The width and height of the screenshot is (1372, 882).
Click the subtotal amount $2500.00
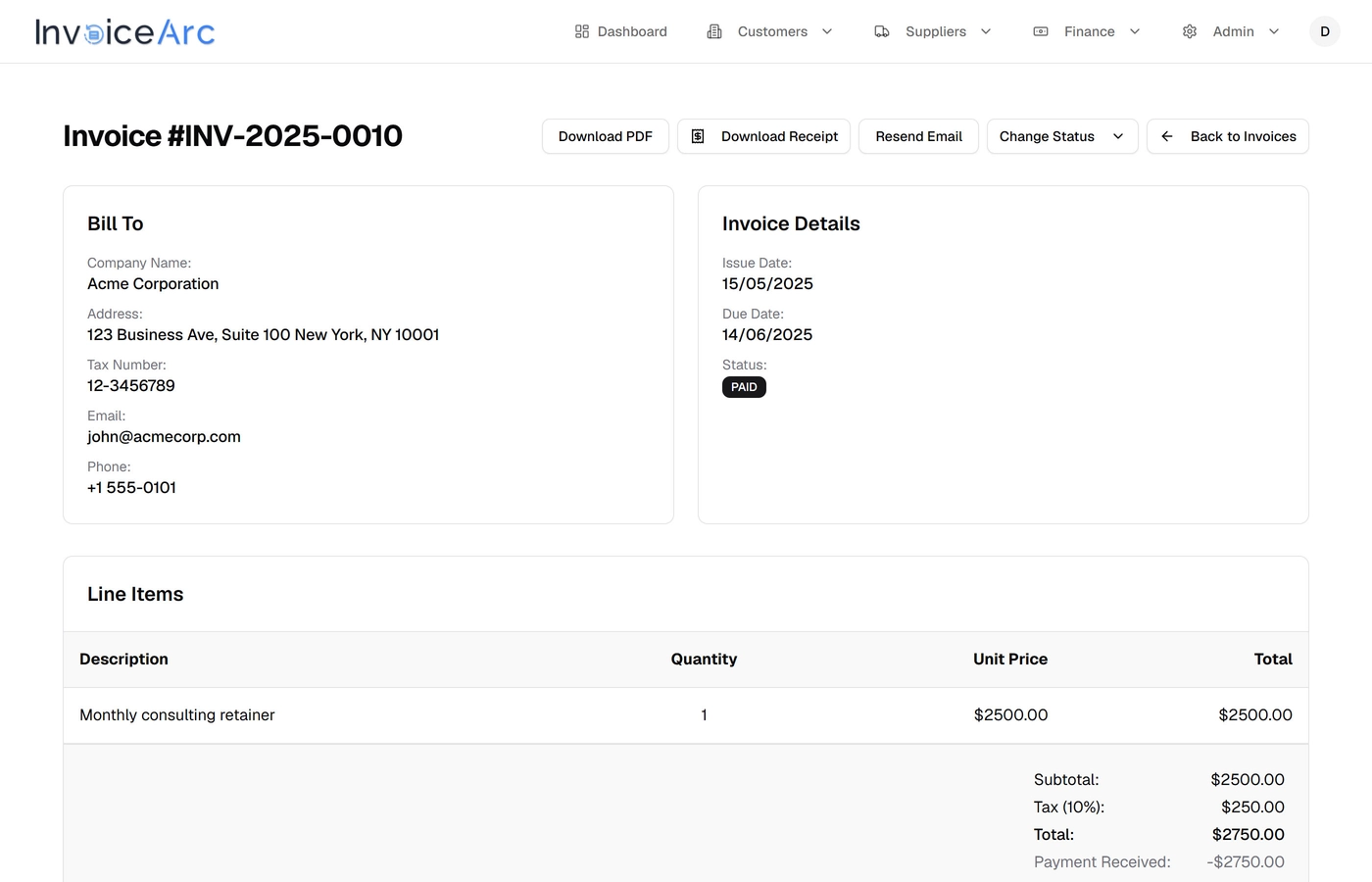1248,780
